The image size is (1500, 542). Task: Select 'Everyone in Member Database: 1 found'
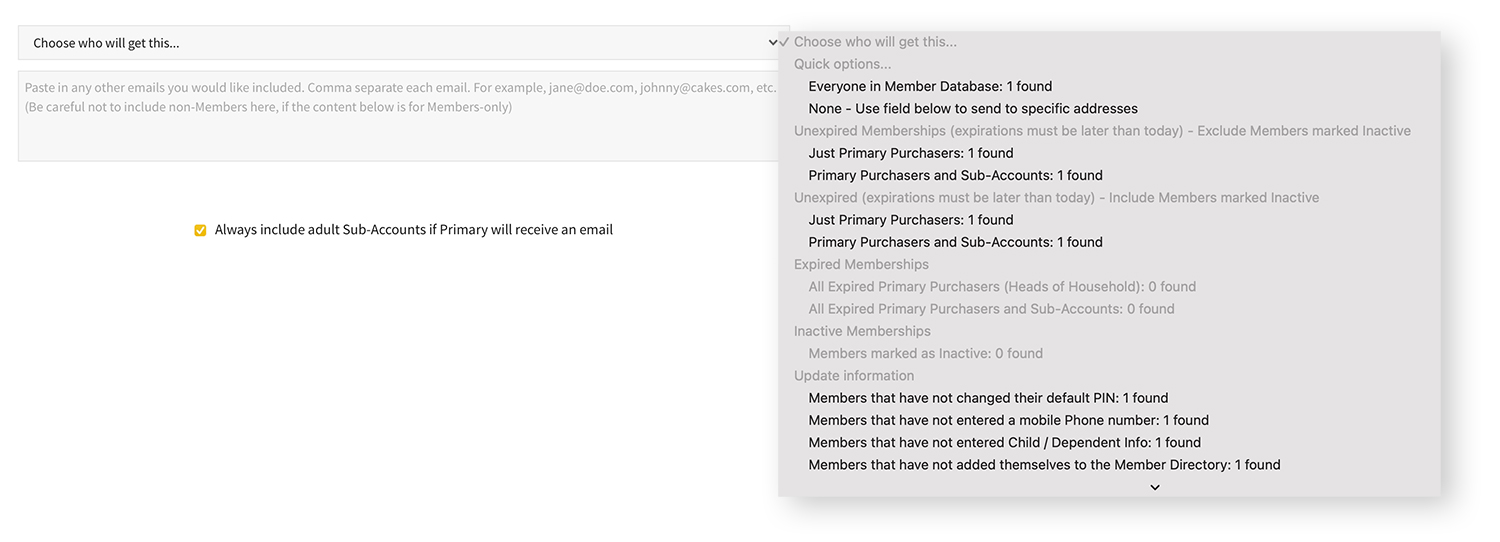tap(930, 86)
